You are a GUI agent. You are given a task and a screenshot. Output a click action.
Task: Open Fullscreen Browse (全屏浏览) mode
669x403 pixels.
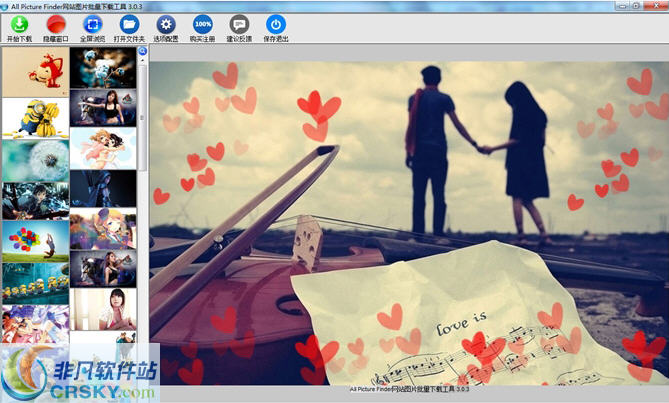93,25
